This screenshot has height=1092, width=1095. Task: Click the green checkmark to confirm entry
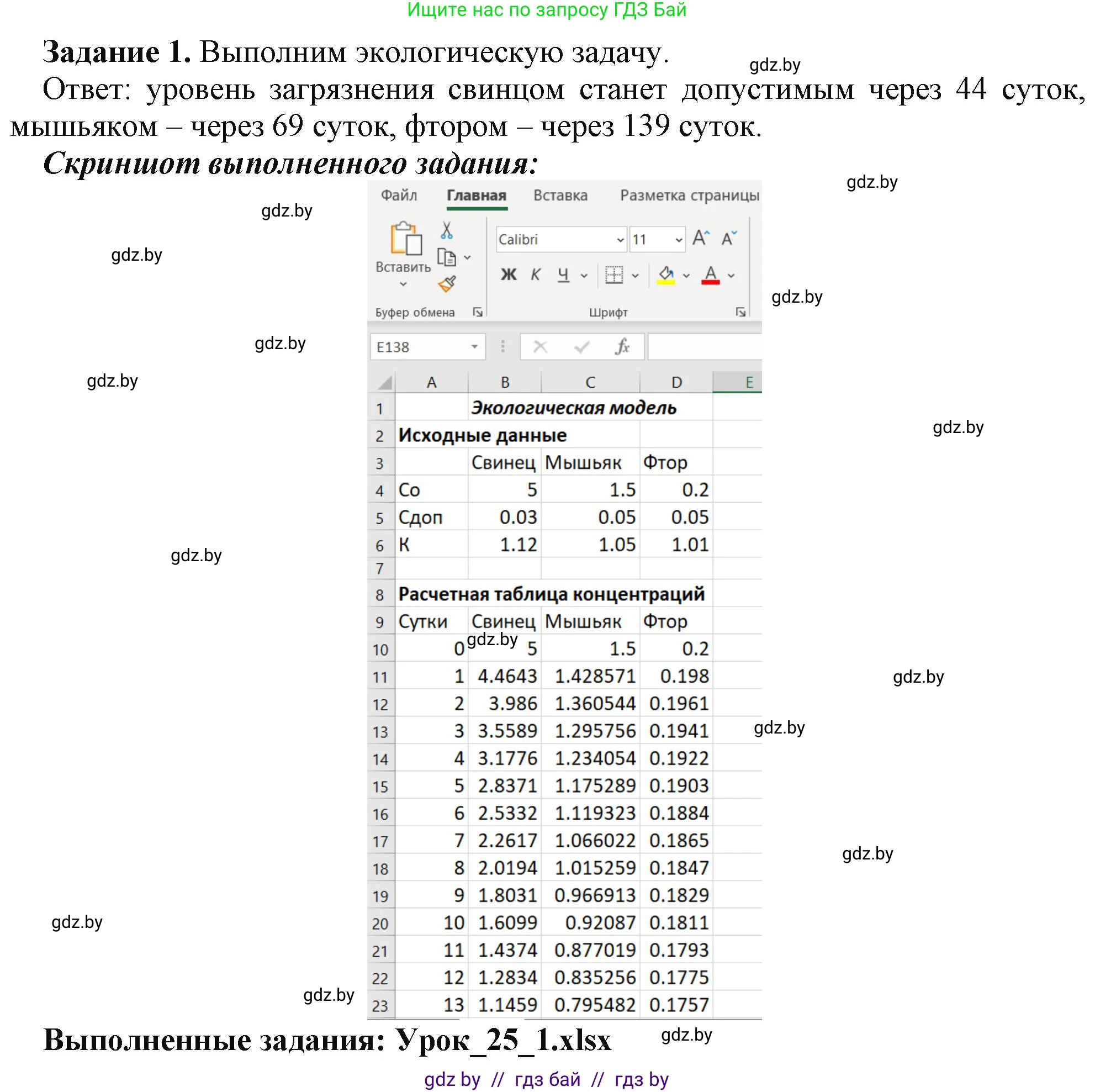point(580,347)
